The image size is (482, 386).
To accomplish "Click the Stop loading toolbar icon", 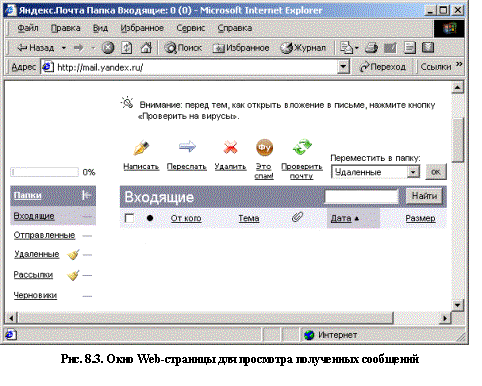I will (x=108, y=48).
